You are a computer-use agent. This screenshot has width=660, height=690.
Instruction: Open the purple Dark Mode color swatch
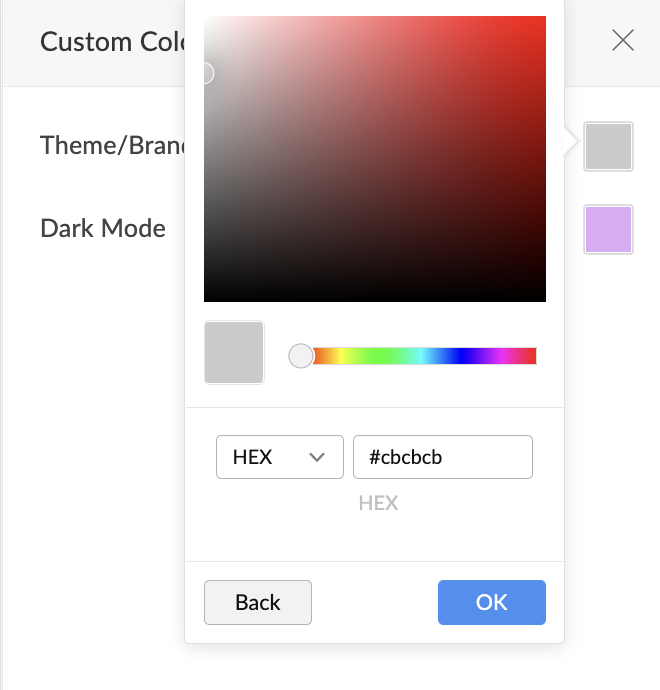click(x=608, y=229)
